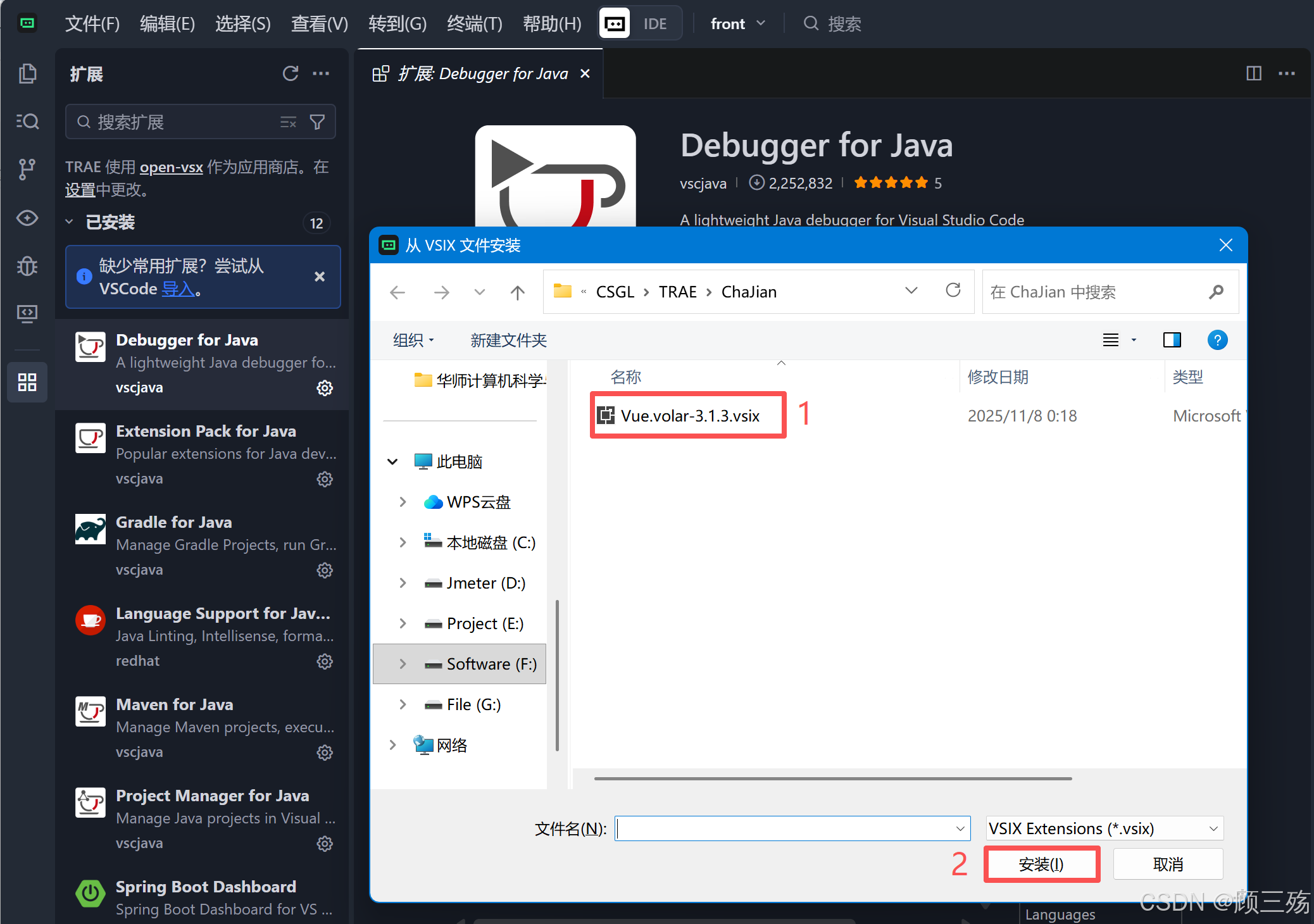Click the split editor layout icon

tap(1253, 73)
